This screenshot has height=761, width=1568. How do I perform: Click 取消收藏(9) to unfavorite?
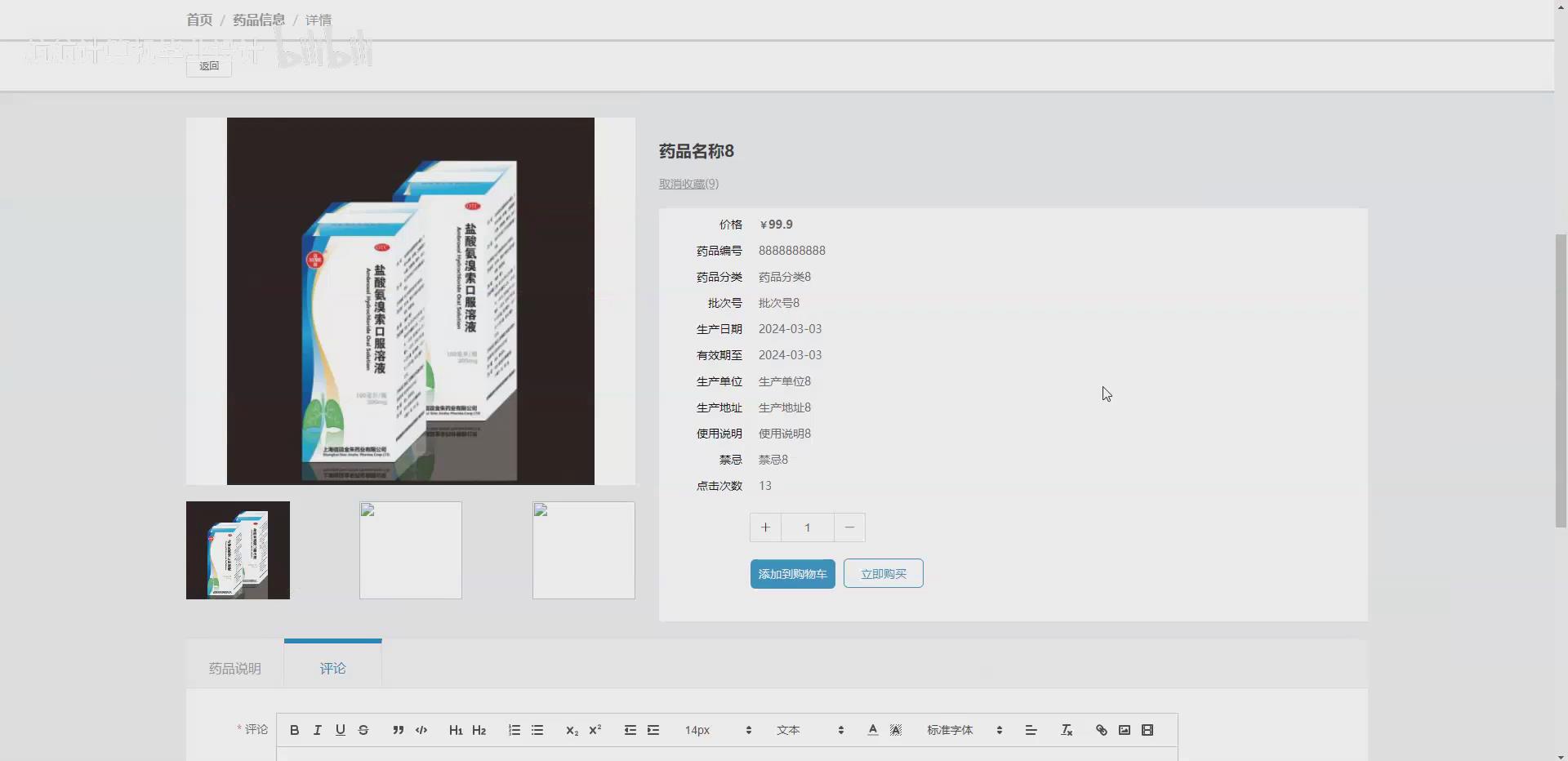pyautogui.click(x=689, y=184)
